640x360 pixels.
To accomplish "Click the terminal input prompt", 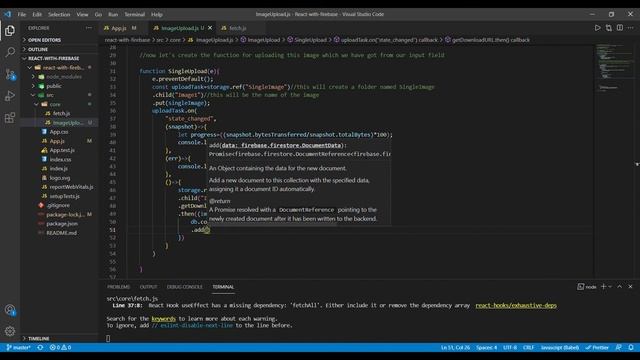I will point(108,338).
